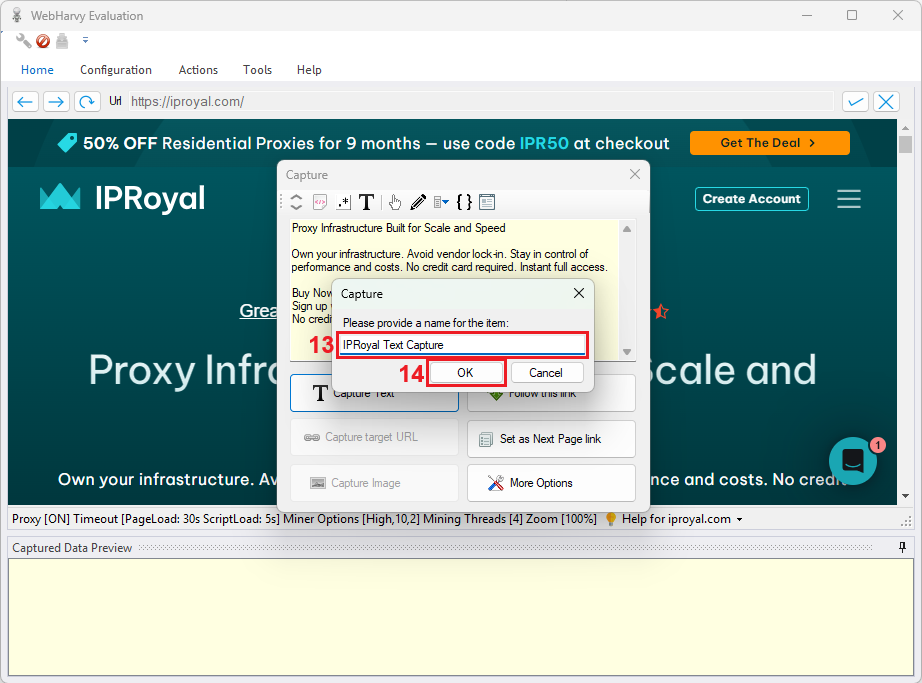The image size is (922, 683).
Task: Reload the page with the refresh button
Action: pos(87,102)
